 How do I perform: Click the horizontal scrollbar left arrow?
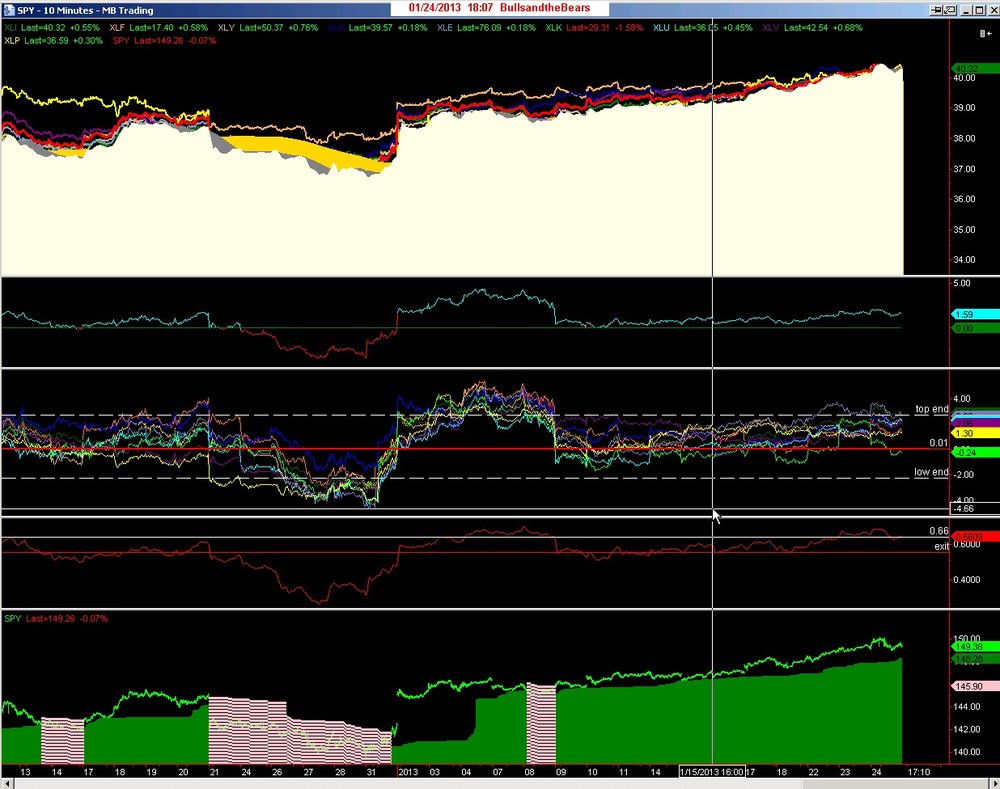point(6,783)
